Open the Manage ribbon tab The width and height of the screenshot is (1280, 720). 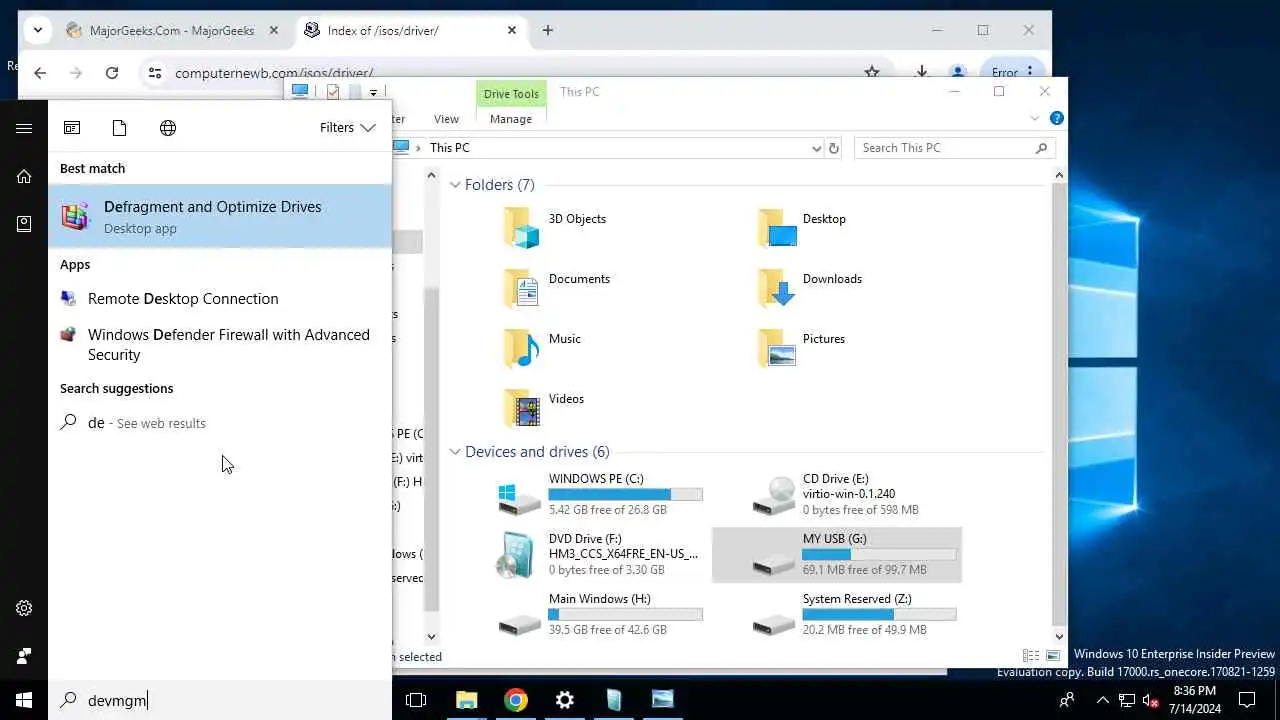pos(511,119)
